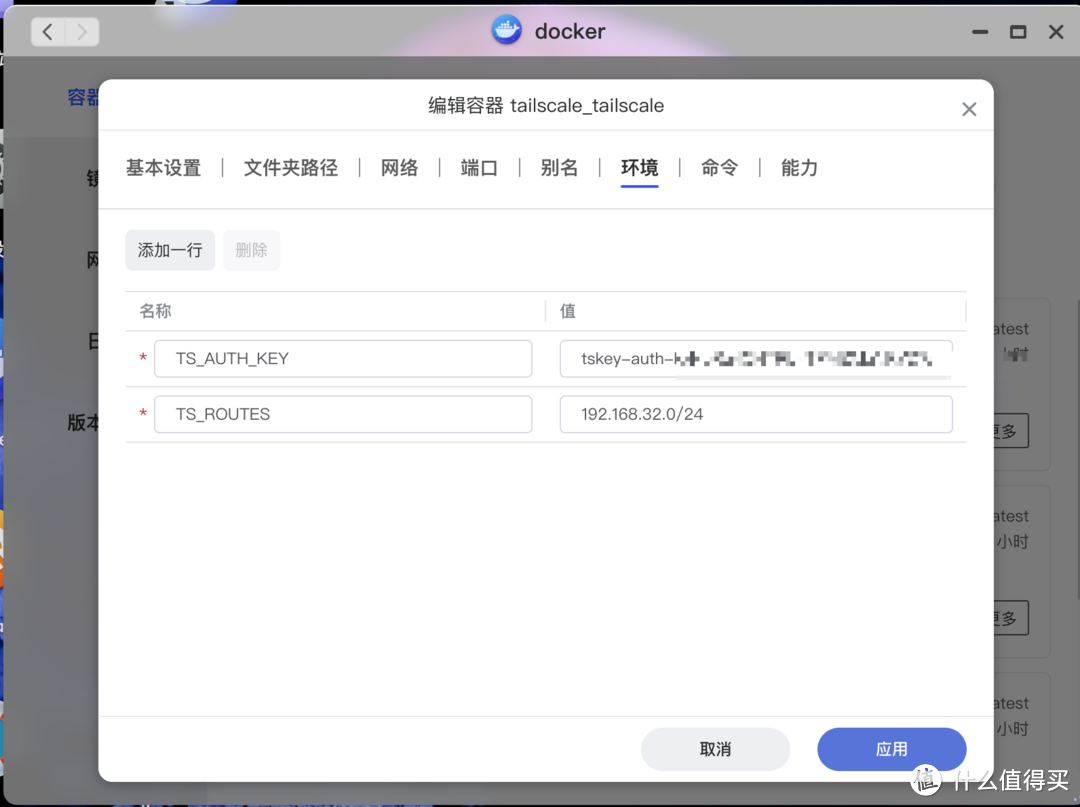Click the 添加一行 button
Screen dimensions: 1080x807
[170, 250]
